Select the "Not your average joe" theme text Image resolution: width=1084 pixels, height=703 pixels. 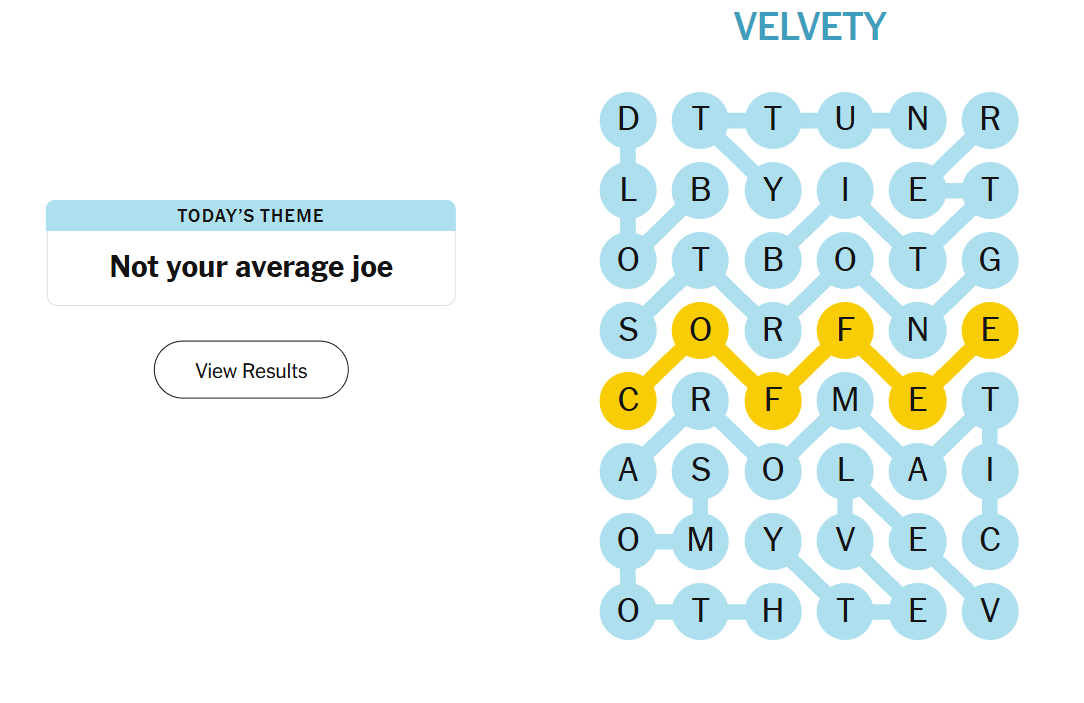coord(251,267)
